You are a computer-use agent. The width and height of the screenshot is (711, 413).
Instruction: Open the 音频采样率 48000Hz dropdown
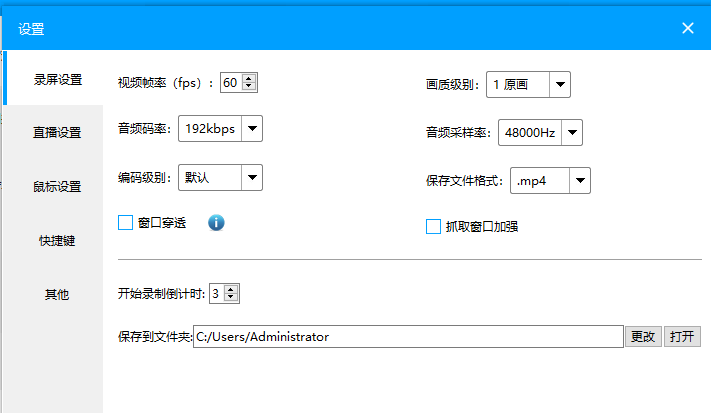click(540, 132)
